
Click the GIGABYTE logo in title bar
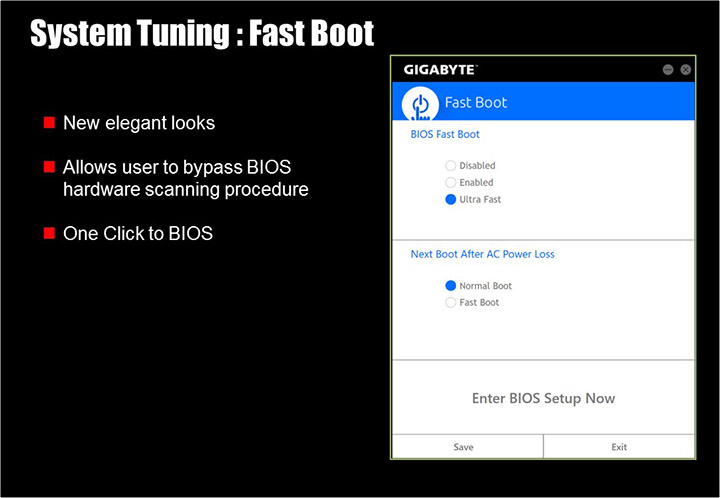tap(440, 70)
